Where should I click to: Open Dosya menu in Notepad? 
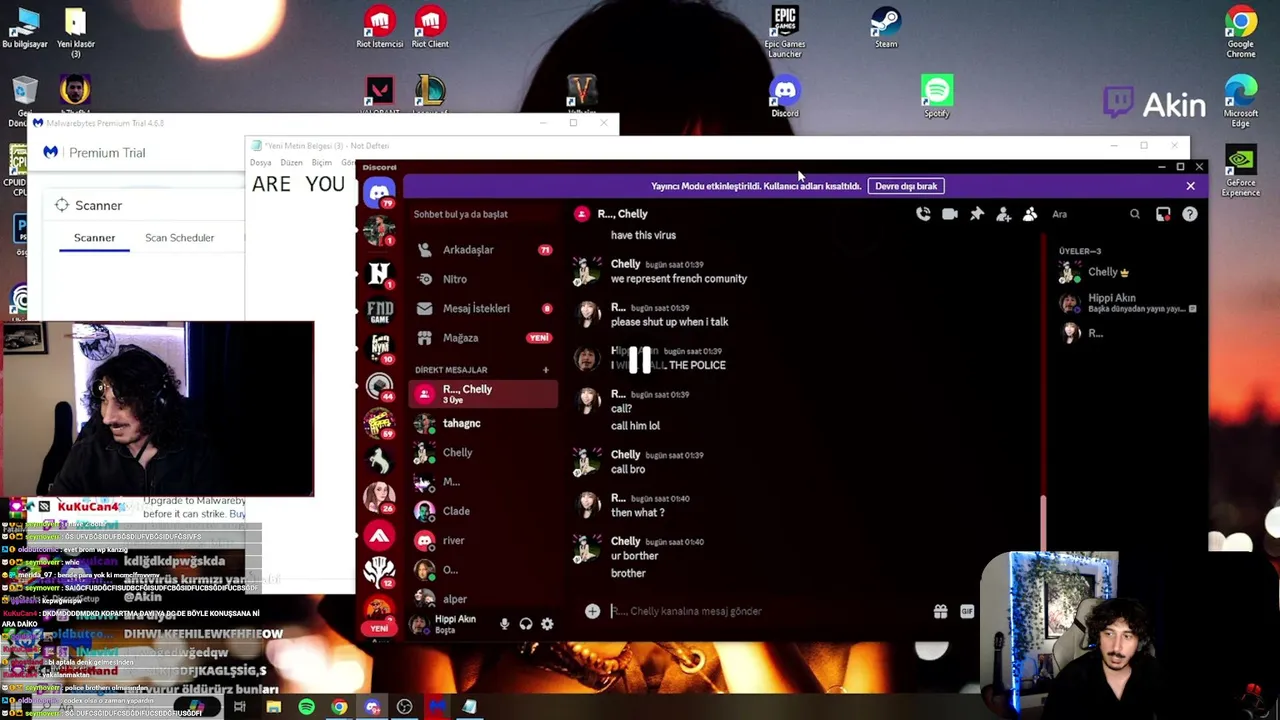[x=261, y=162]
